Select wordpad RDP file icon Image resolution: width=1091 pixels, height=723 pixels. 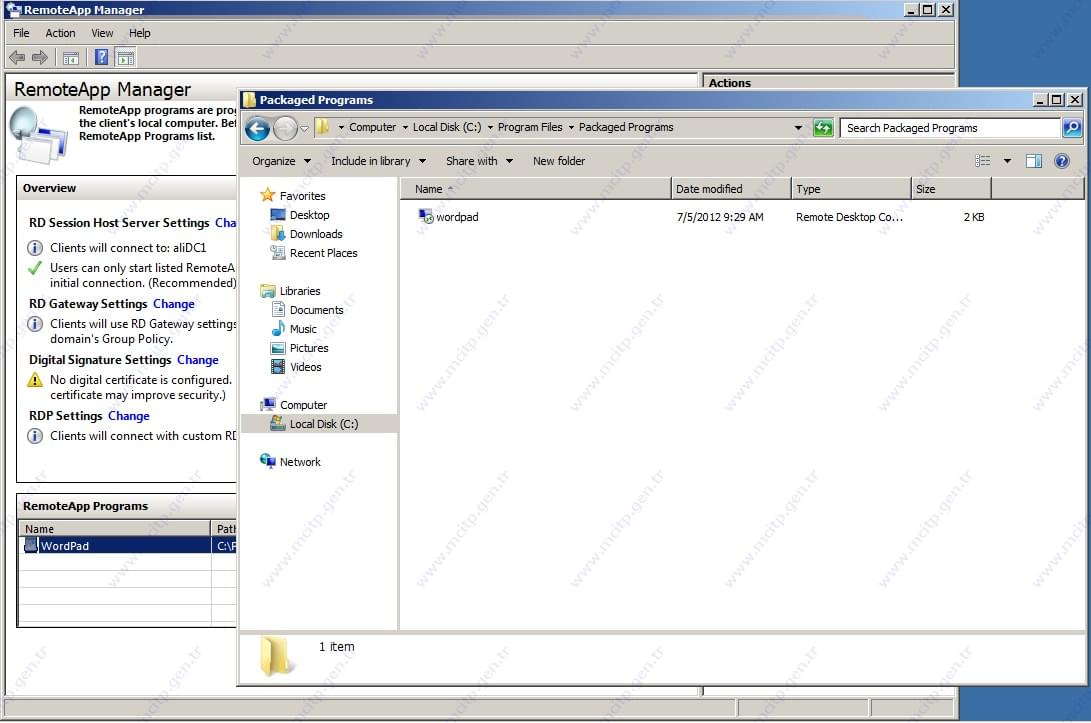(x=426, y=216)
